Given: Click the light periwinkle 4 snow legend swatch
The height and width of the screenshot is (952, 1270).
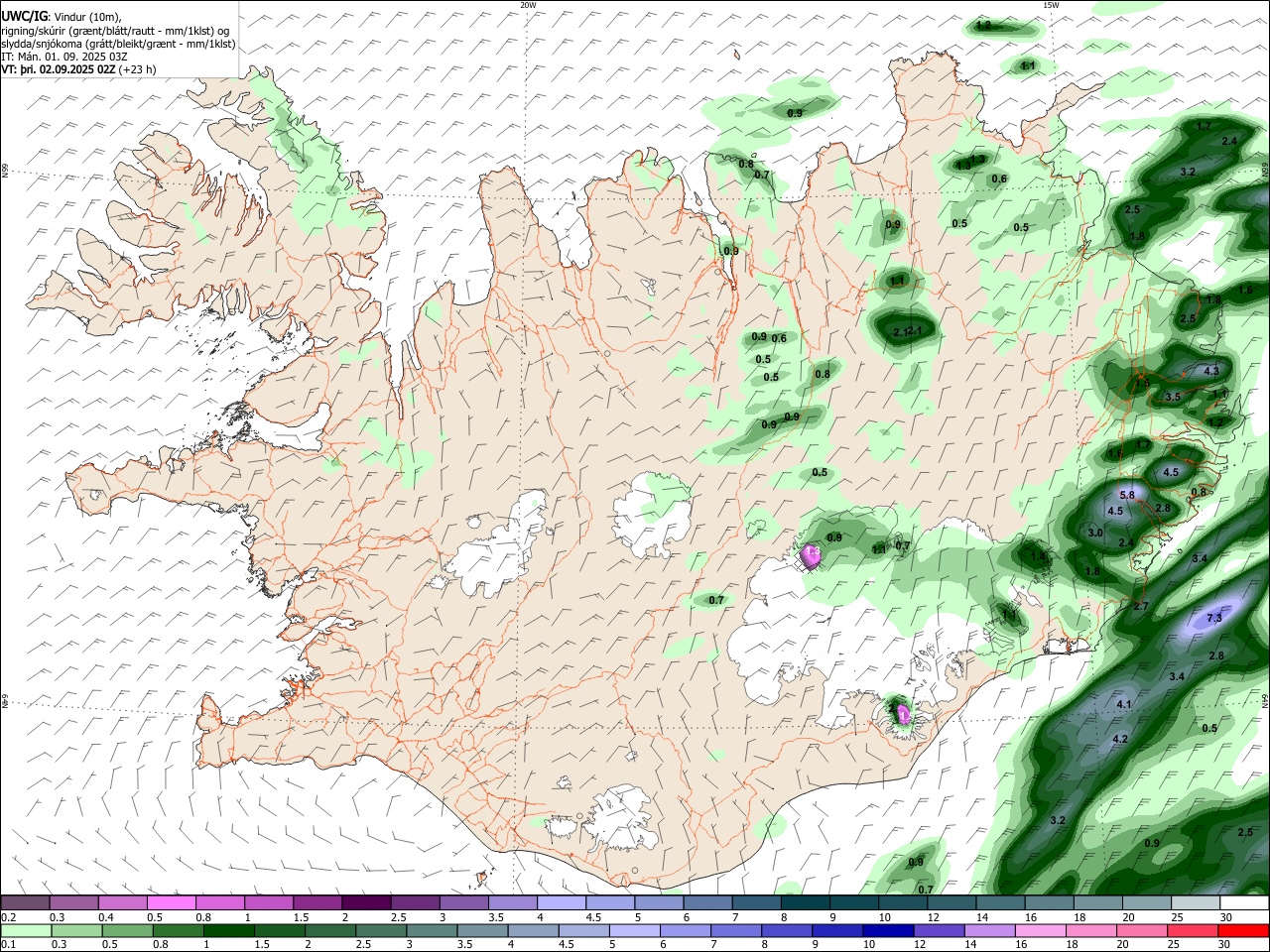Looking at the screenshot, I should 562,902.
